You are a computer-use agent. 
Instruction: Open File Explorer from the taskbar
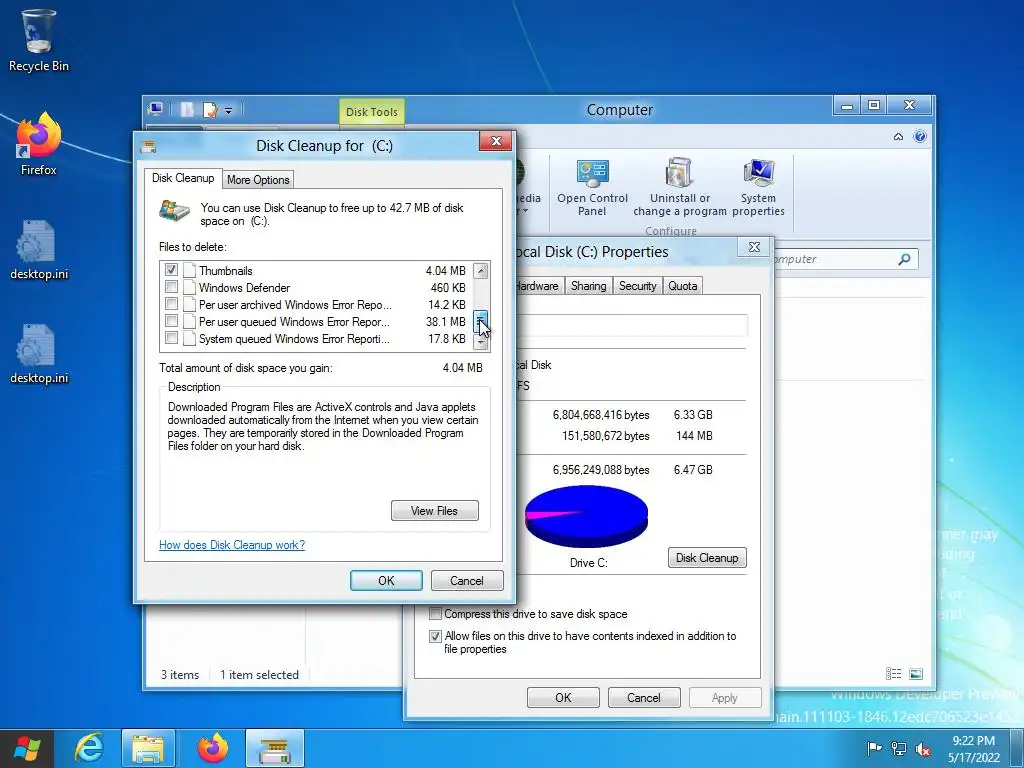click(x=148, y=748)
